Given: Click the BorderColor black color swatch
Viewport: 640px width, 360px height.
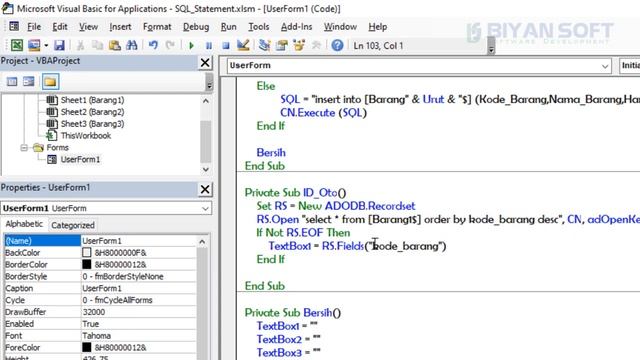Looking at the screenshot, I should (x=87, y=264).
